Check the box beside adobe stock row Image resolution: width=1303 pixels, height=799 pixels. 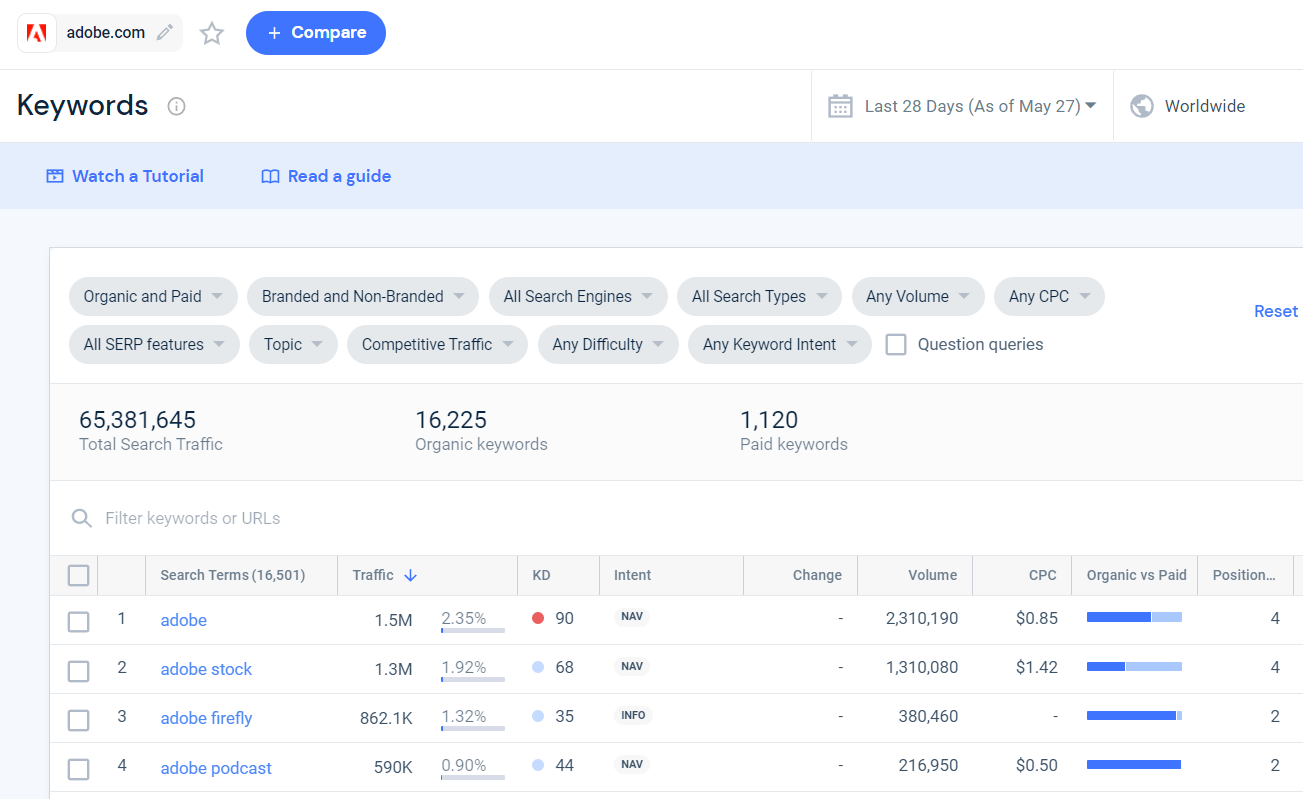78,671
